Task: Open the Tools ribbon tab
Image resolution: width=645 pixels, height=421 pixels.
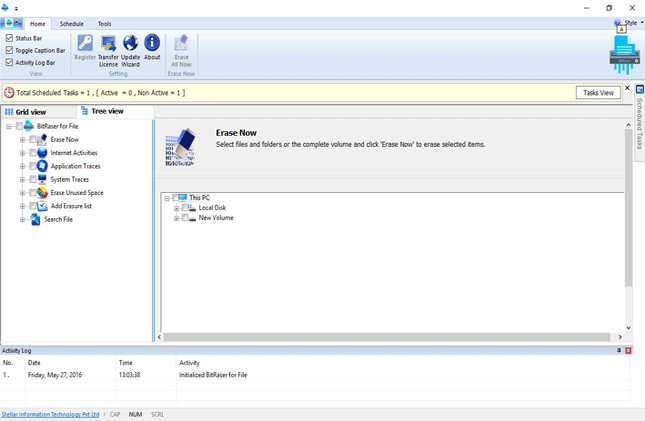Action: click(104, 24)
